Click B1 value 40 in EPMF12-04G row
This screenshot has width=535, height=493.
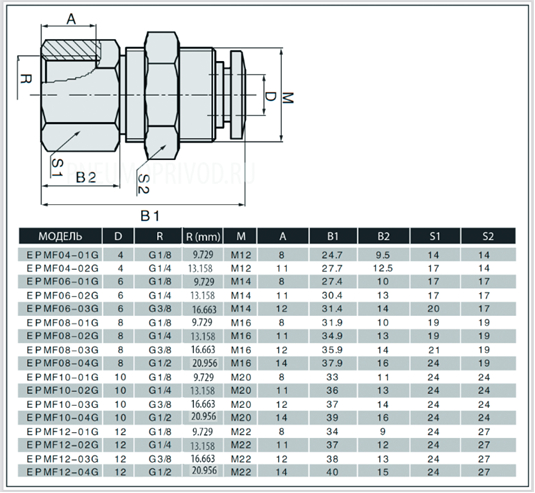[332, 472]
